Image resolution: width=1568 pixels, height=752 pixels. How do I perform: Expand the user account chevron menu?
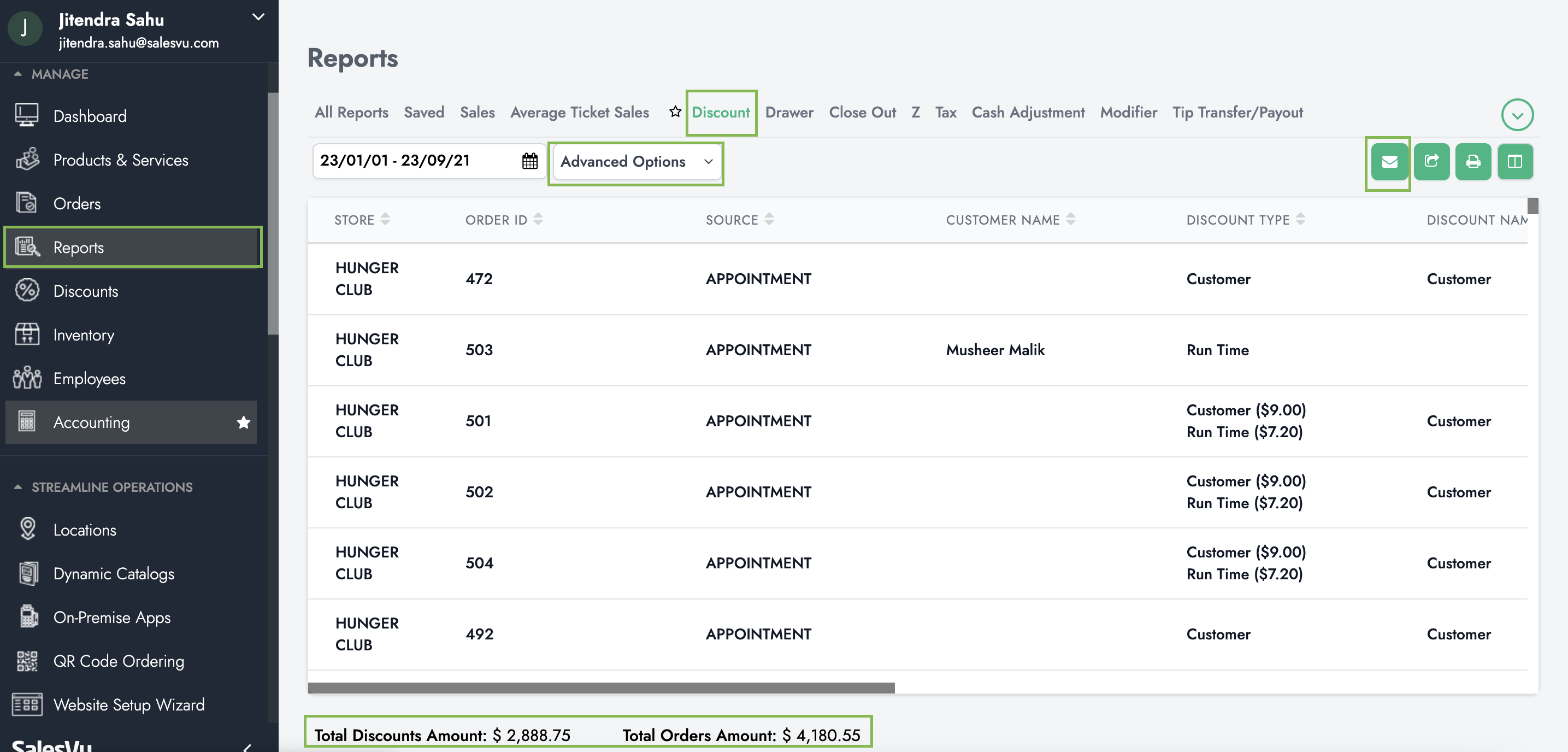258,17
